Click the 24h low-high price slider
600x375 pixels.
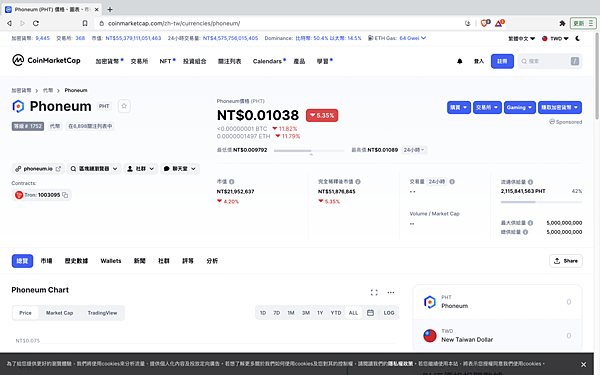coord(309,151)
